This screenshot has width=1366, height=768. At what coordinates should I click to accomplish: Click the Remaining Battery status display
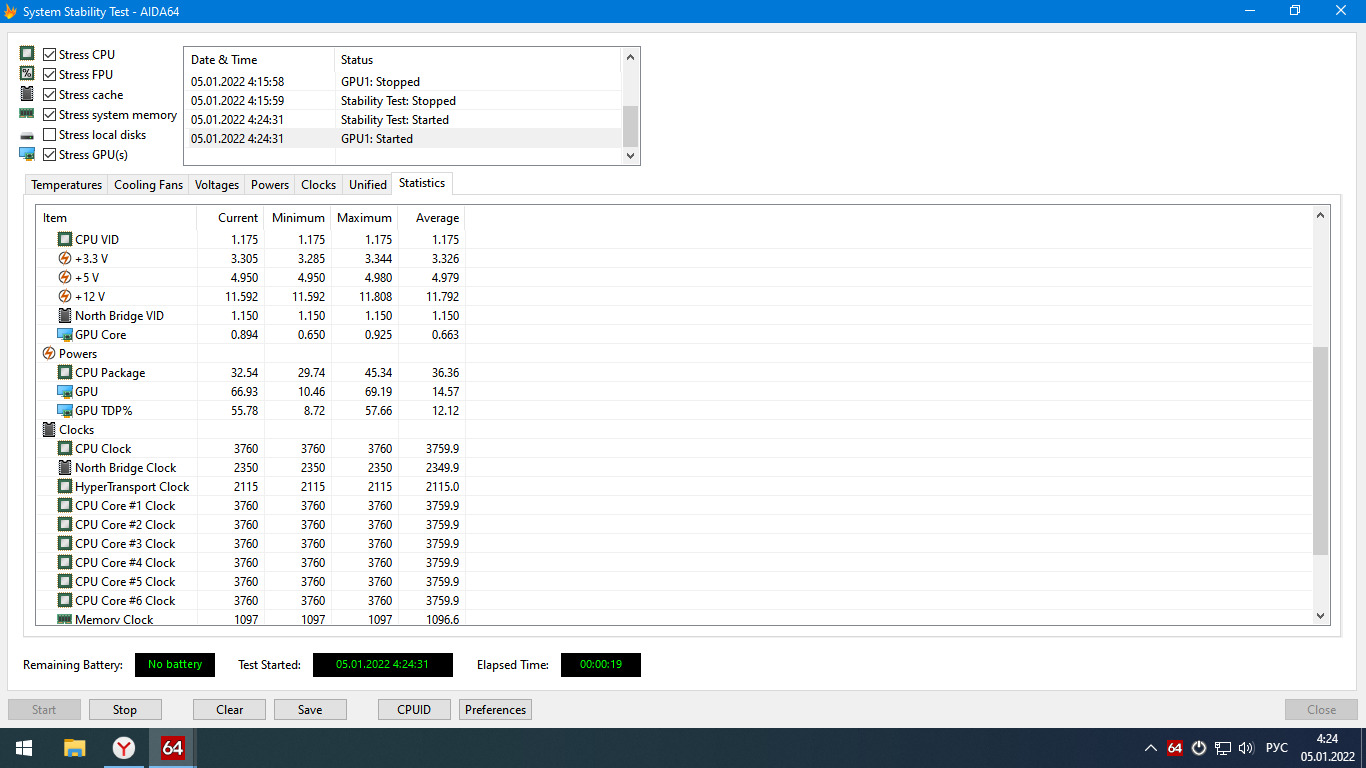coord(175,665)
